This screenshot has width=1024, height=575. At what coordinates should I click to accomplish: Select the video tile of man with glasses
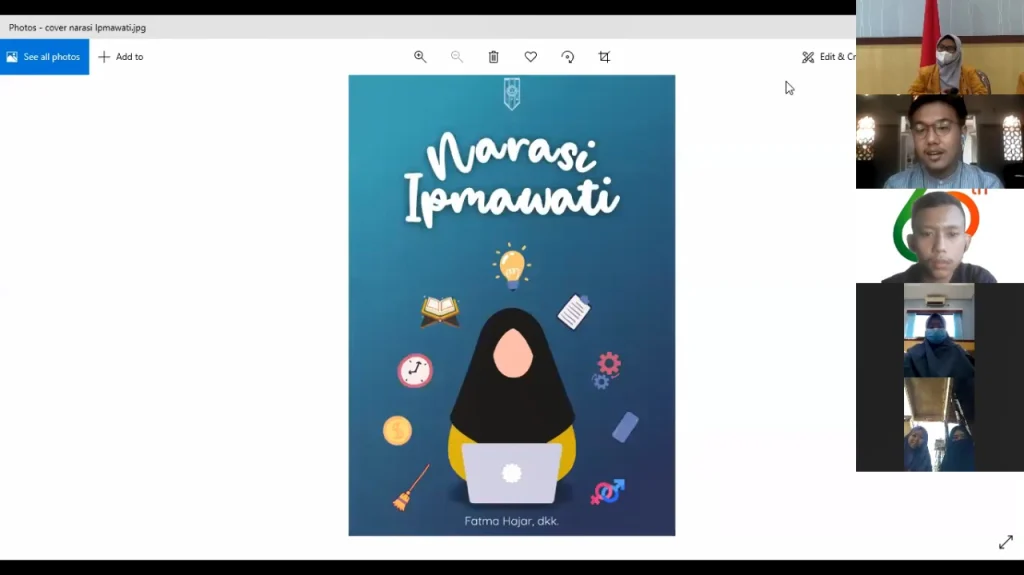click(x=940, y=141)
